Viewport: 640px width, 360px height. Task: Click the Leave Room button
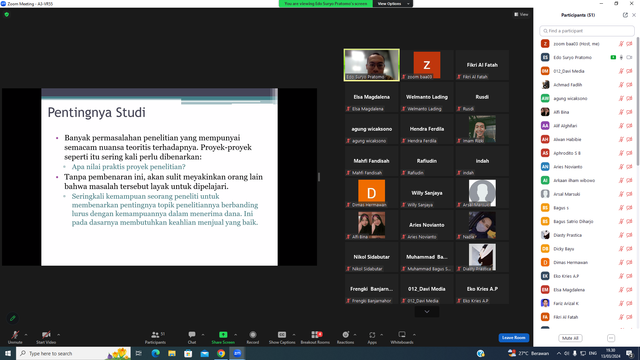click(x=513, y=338)
